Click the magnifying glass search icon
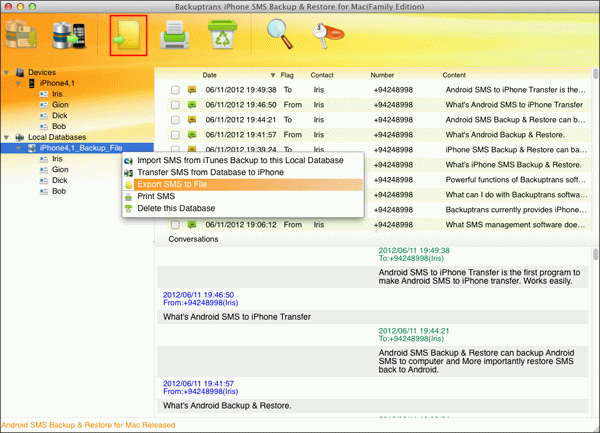 coord(280,34)
